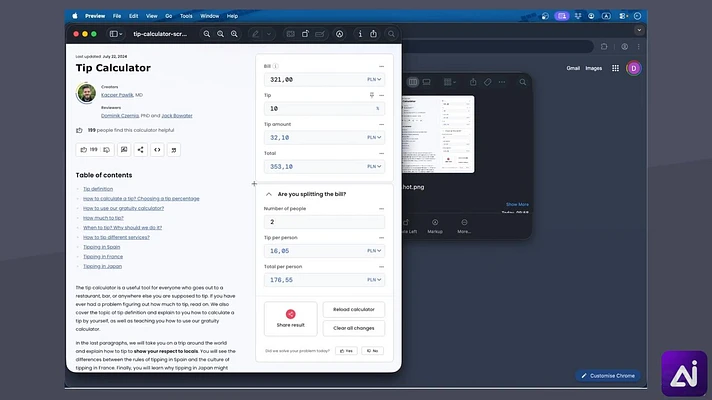Click the cite quotation icon
Viewport: 712px width, 400px height.
[174, 149]
